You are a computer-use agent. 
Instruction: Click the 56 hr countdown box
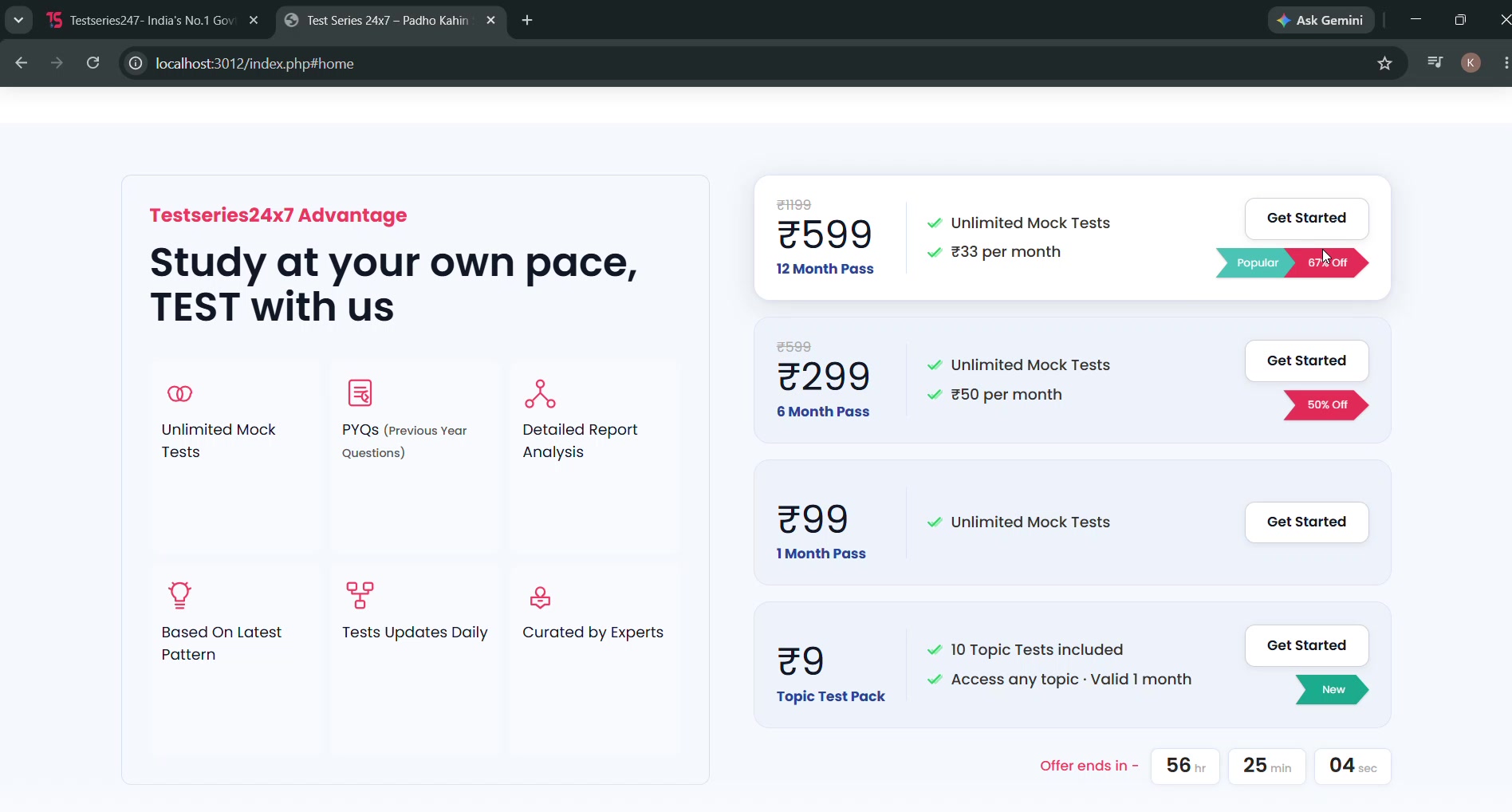pos(1185,766)
